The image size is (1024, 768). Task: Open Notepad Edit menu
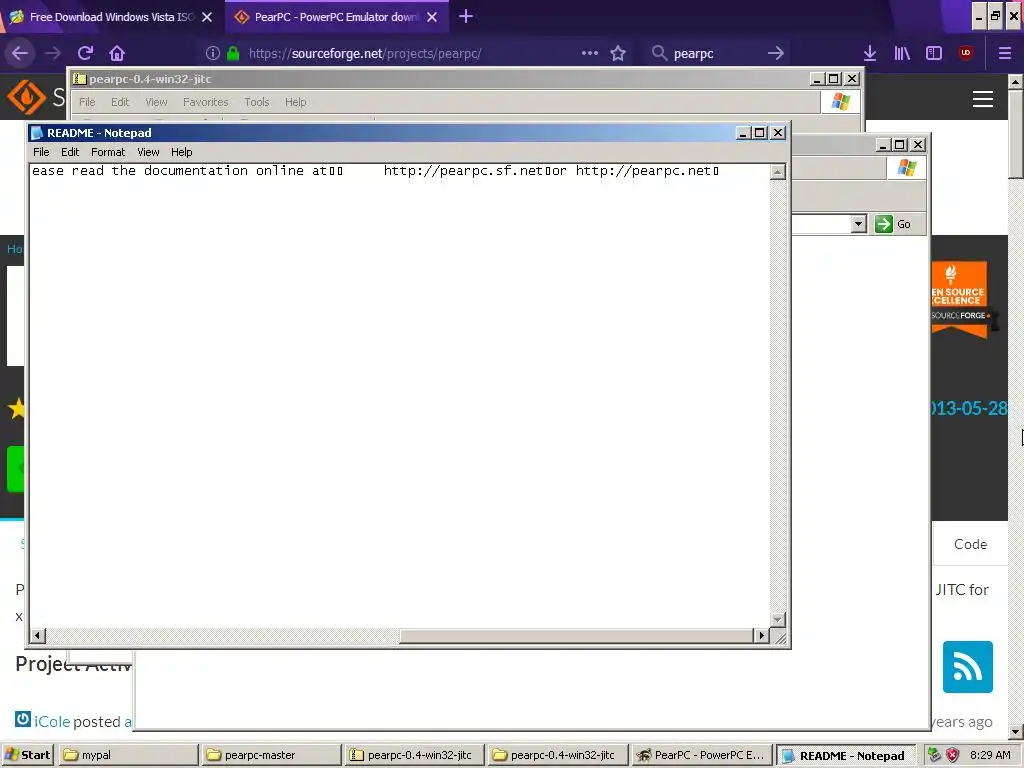(x=70, y=152)
